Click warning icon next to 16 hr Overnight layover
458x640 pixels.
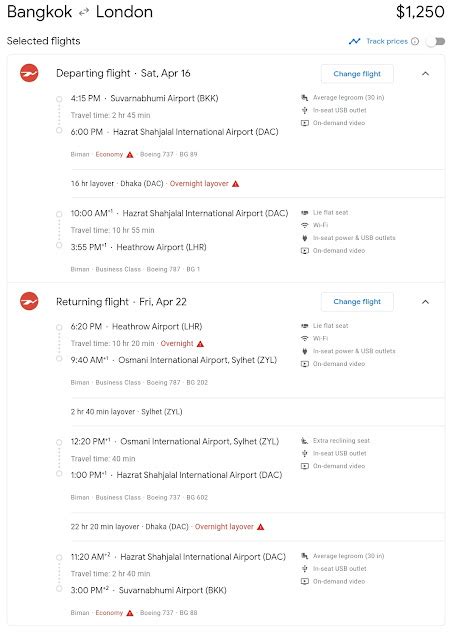[236, 184]
